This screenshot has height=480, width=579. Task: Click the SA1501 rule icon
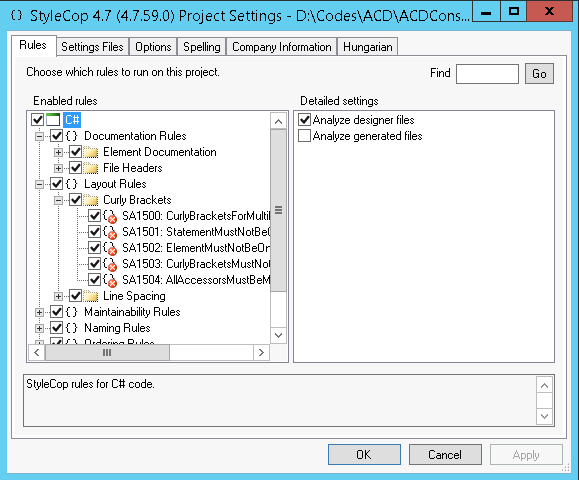[x=110, y=232]
